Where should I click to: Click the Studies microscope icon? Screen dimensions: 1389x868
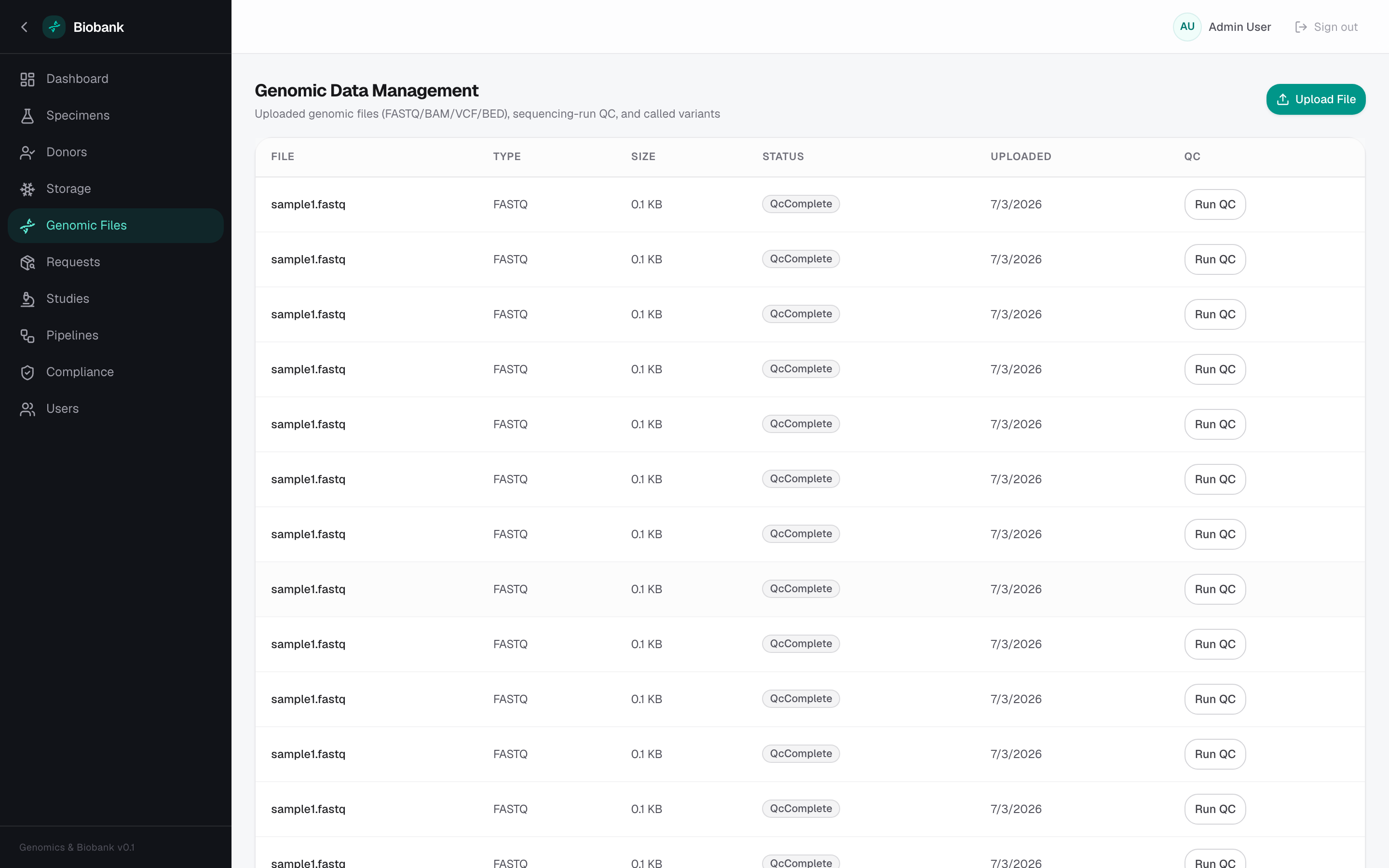[27, 299]
